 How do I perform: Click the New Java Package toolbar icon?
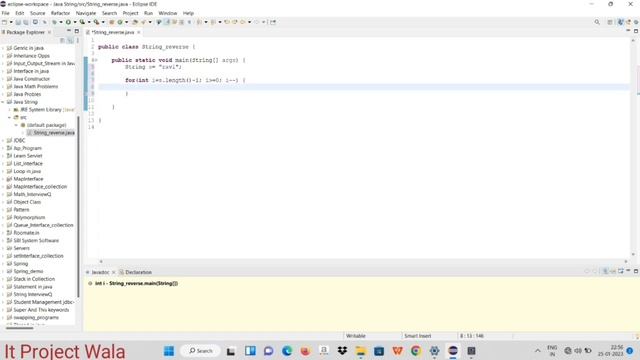point(111,22)
